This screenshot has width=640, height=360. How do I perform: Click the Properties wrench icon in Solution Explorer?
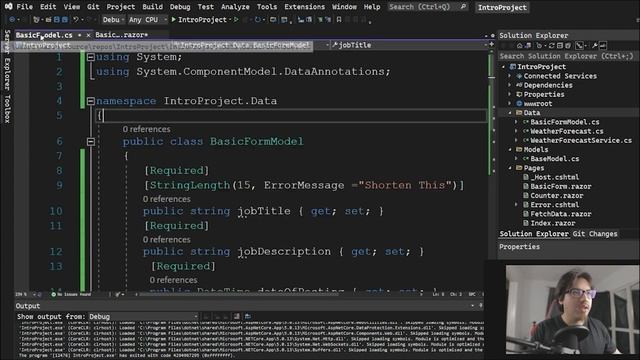(595, 46)
